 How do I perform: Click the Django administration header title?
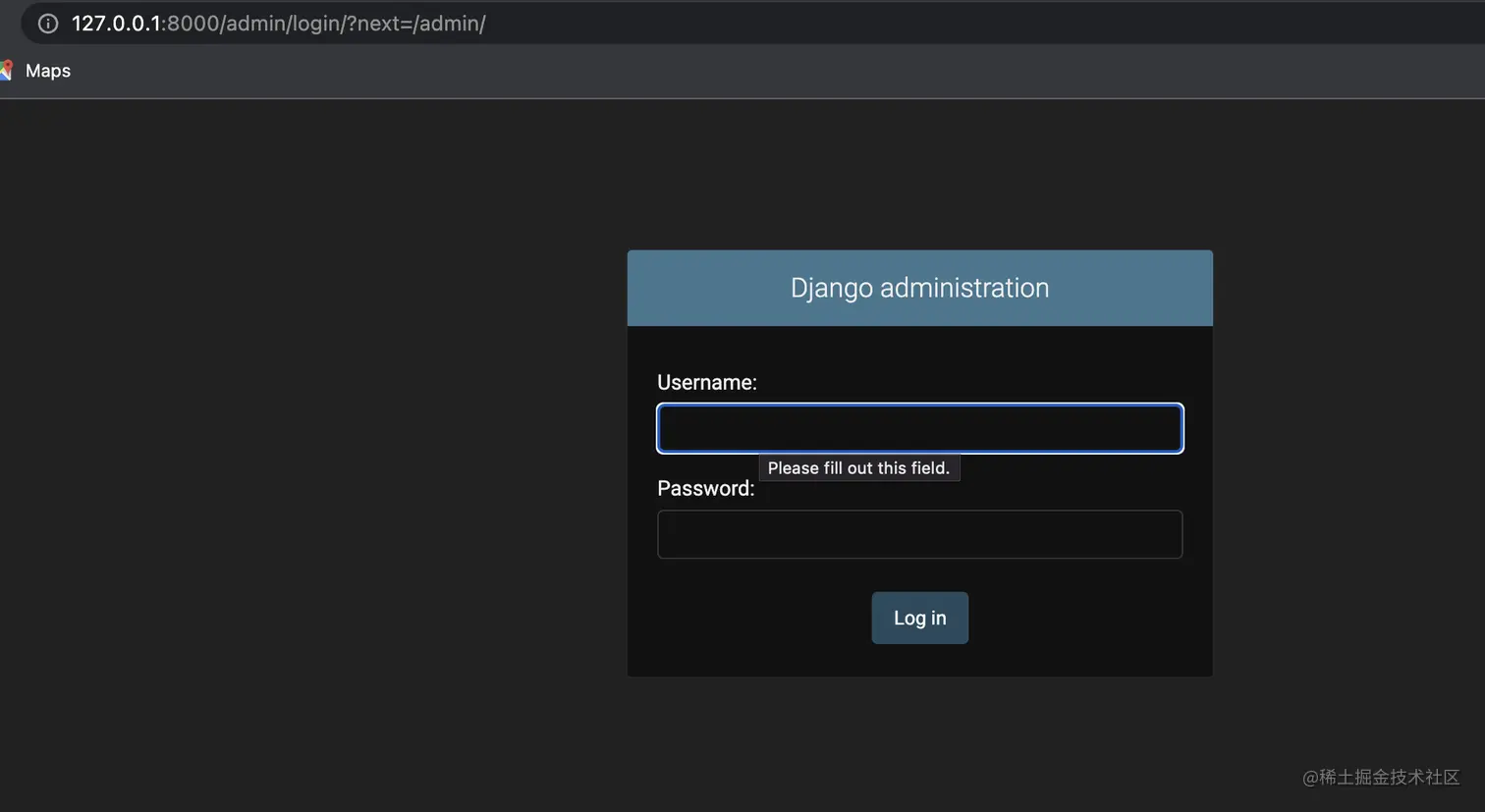click(x=919, y=288)
